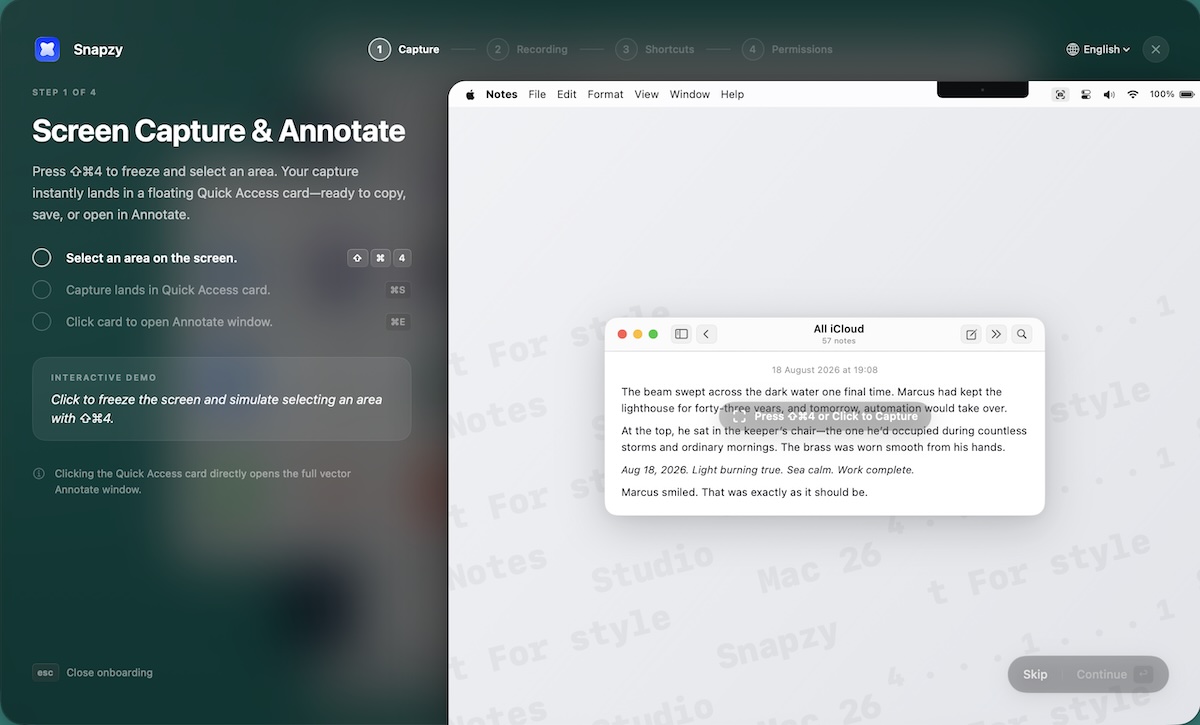This screenshot has height=725, width=1200.
Task: Open Control Center from the menu bar
Action: [1085, 94]
